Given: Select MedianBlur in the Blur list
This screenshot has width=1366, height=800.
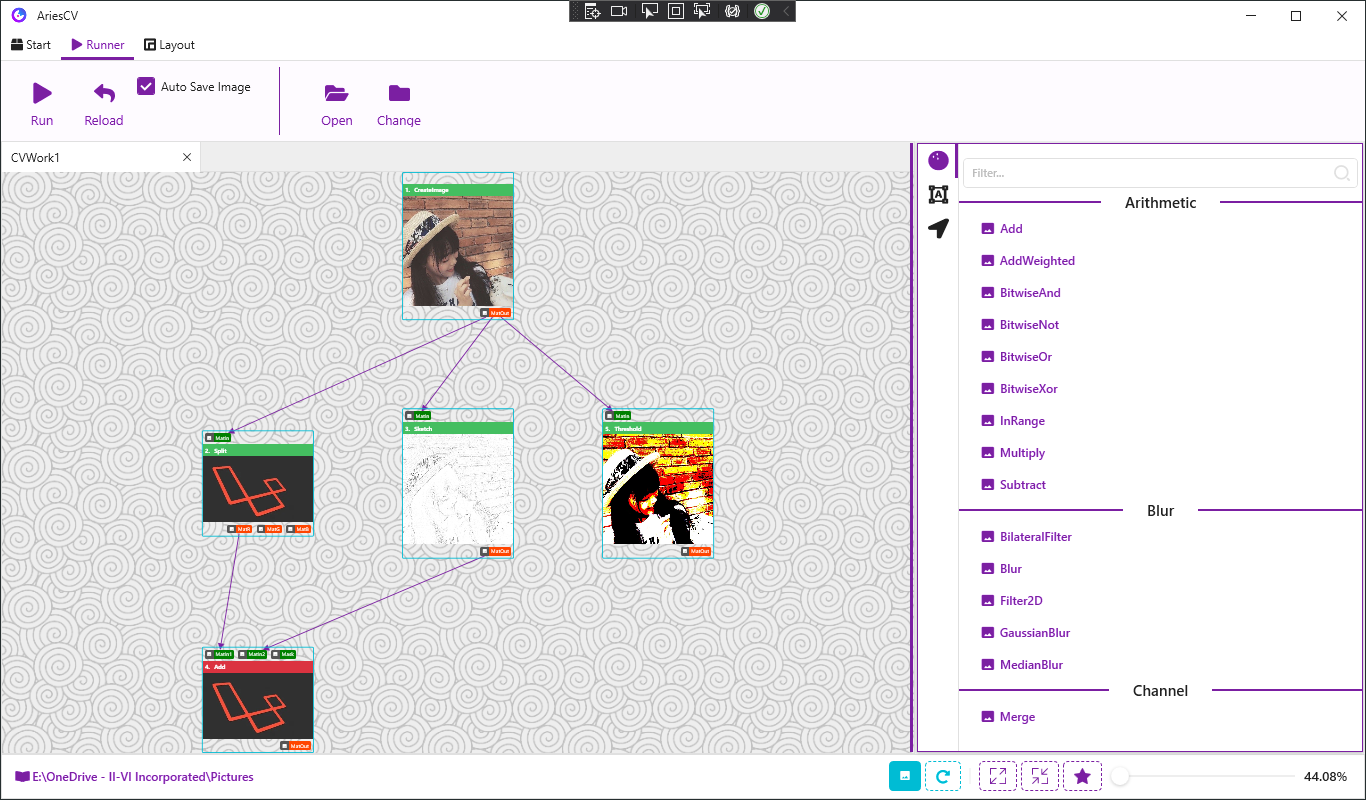Looking at the screenshot, I should 1031,665.
